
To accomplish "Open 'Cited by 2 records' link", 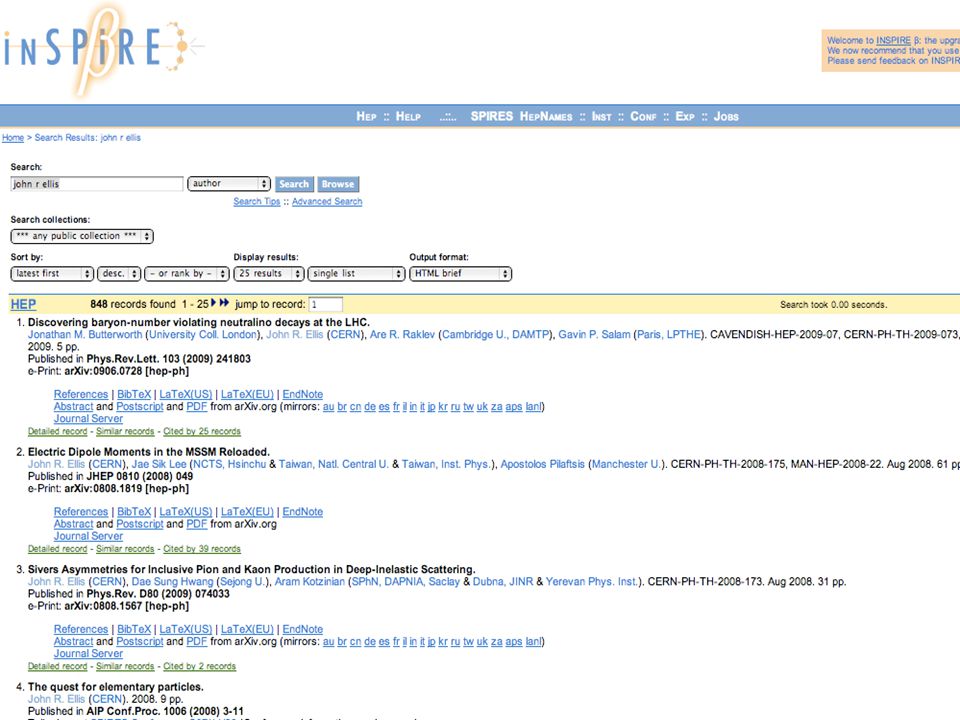I will pos(199,667).
